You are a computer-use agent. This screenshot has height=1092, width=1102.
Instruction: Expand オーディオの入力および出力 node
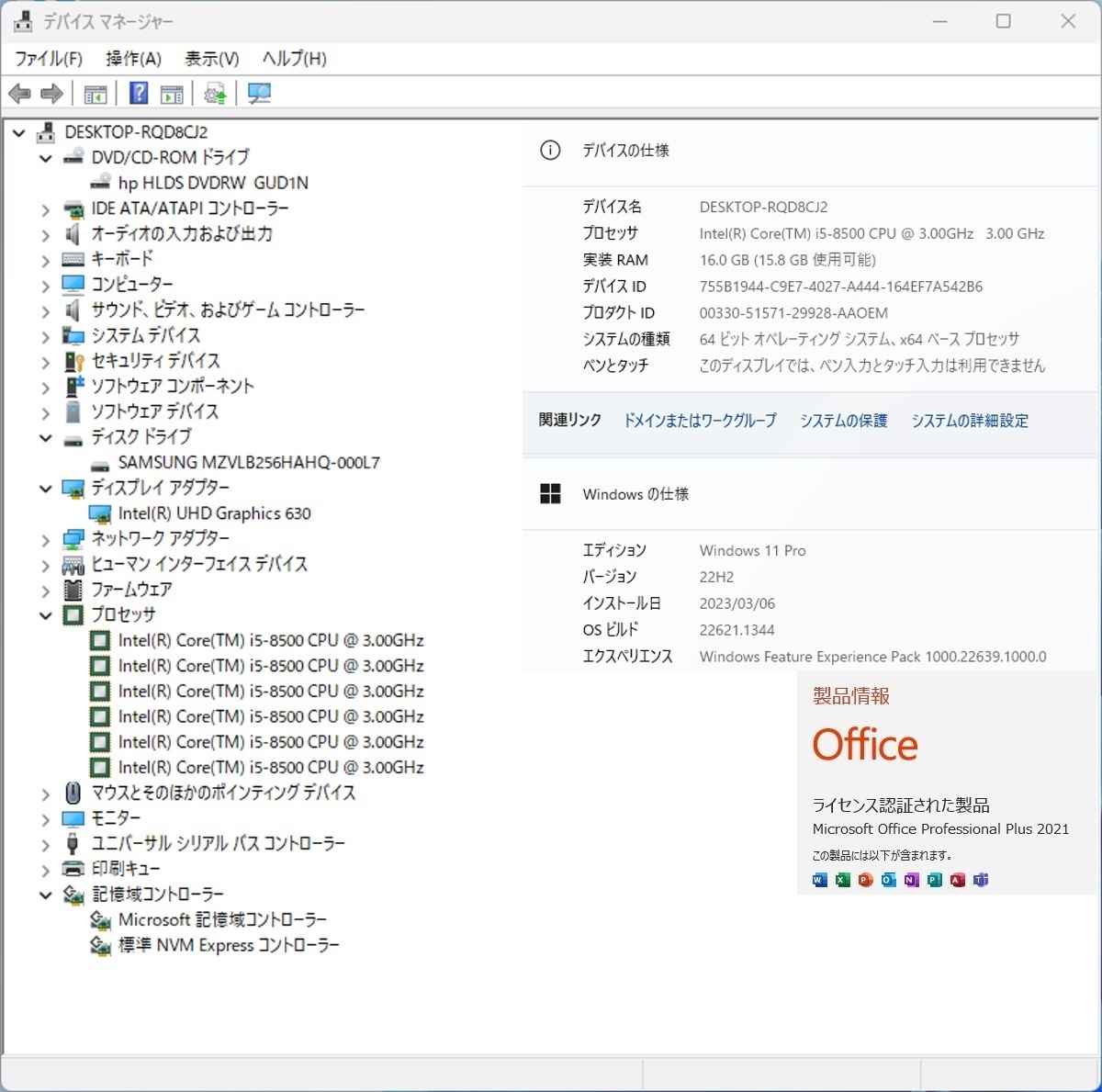[46, 235]
